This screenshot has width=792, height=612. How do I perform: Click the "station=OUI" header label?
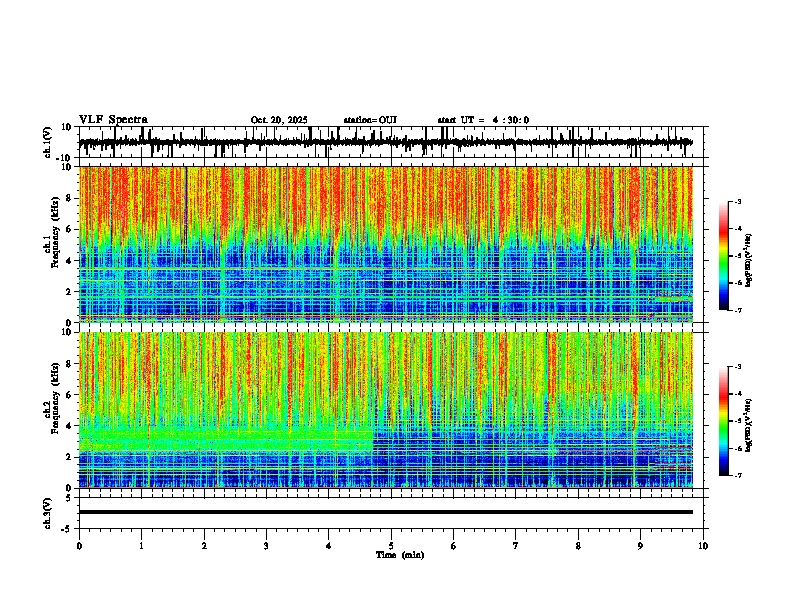pyautogui.click(x=370, y=120)
